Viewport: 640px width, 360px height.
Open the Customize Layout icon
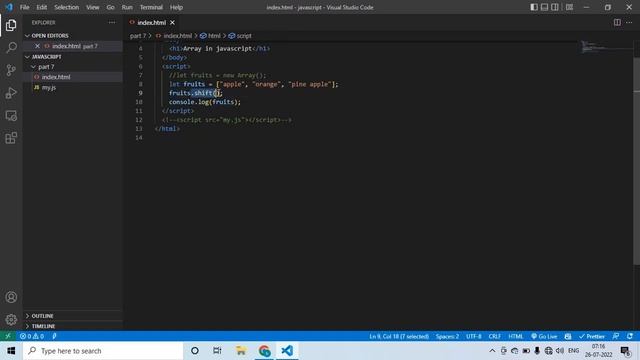[569, 7]
